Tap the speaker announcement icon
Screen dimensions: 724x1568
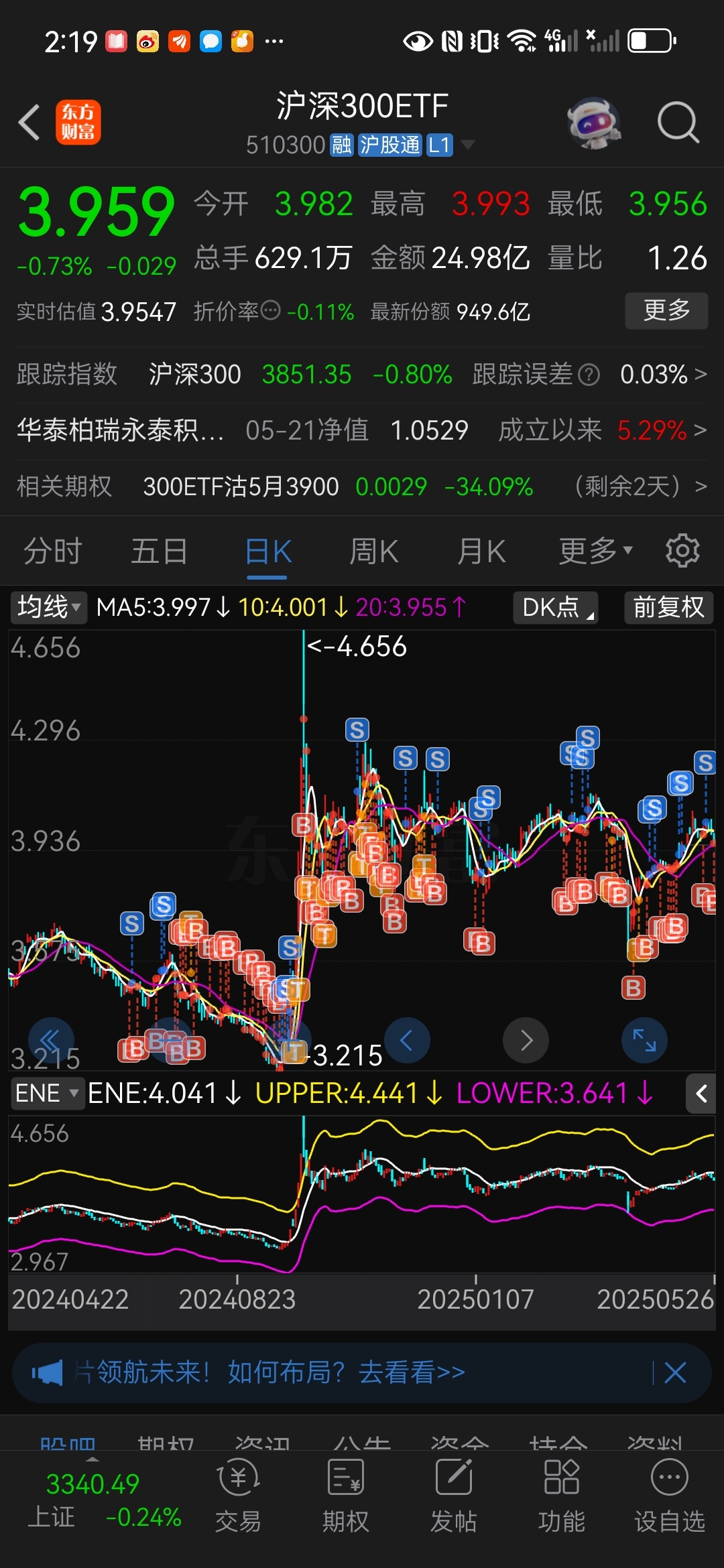point(48,1373)
